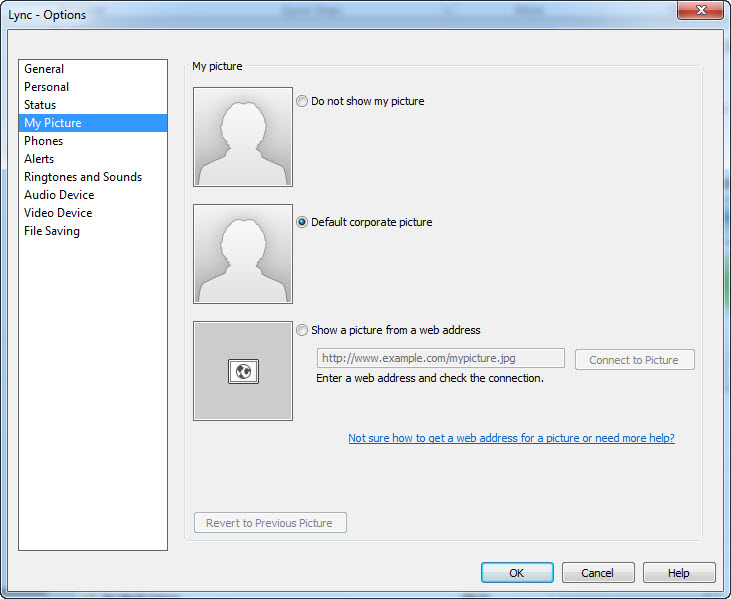731x599 pixels.
Task: Go to the Alerts settings page
Action: coord(93,159)
